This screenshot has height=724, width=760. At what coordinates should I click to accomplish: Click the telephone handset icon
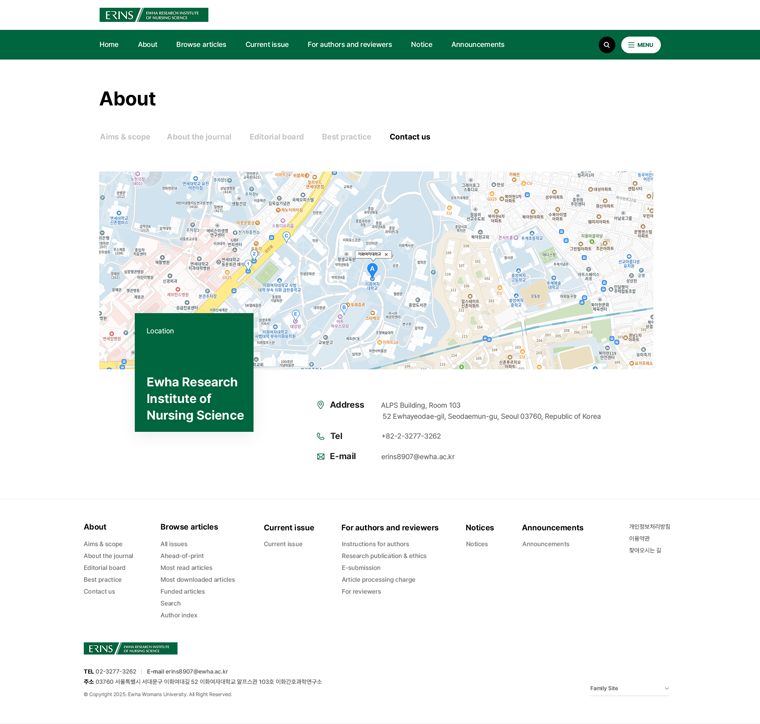point(320,436)
